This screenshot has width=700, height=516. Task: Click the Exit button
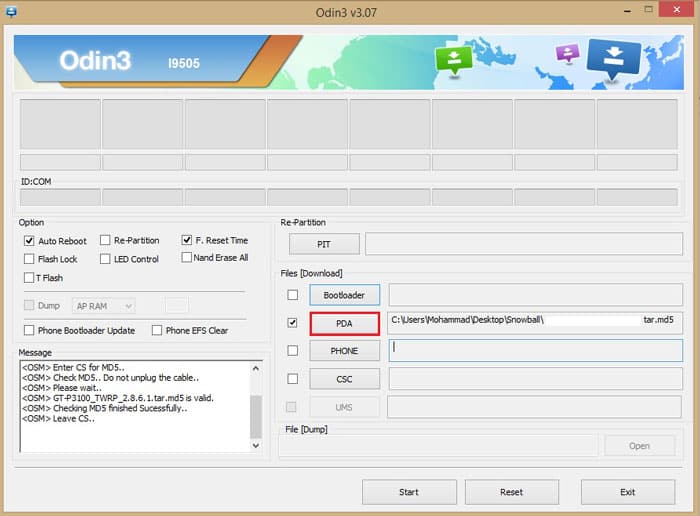tap(628, 492)
